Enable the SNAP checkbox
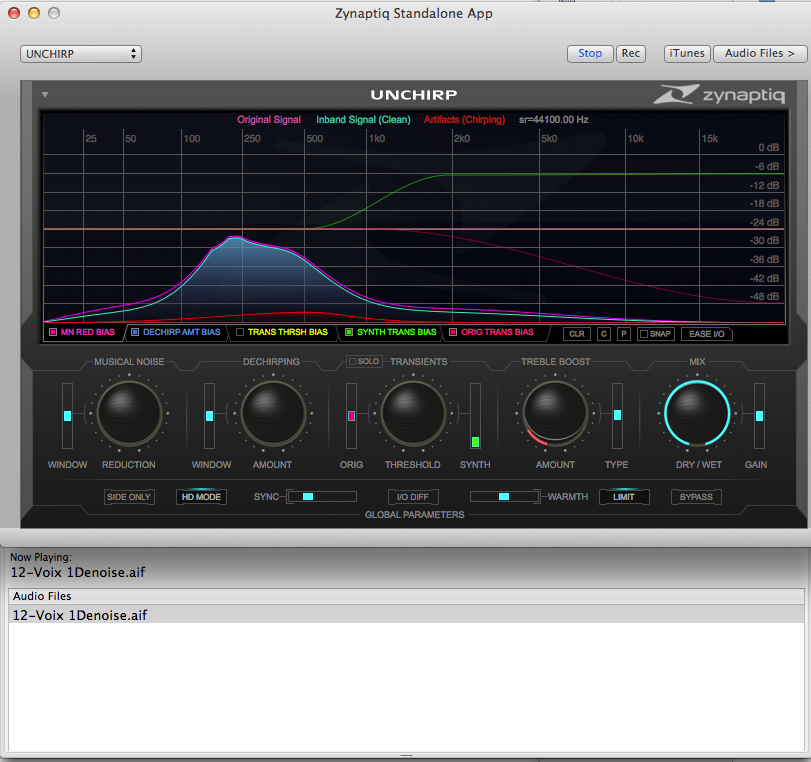Viewport: 811px width, 762px height. (644, 334)
